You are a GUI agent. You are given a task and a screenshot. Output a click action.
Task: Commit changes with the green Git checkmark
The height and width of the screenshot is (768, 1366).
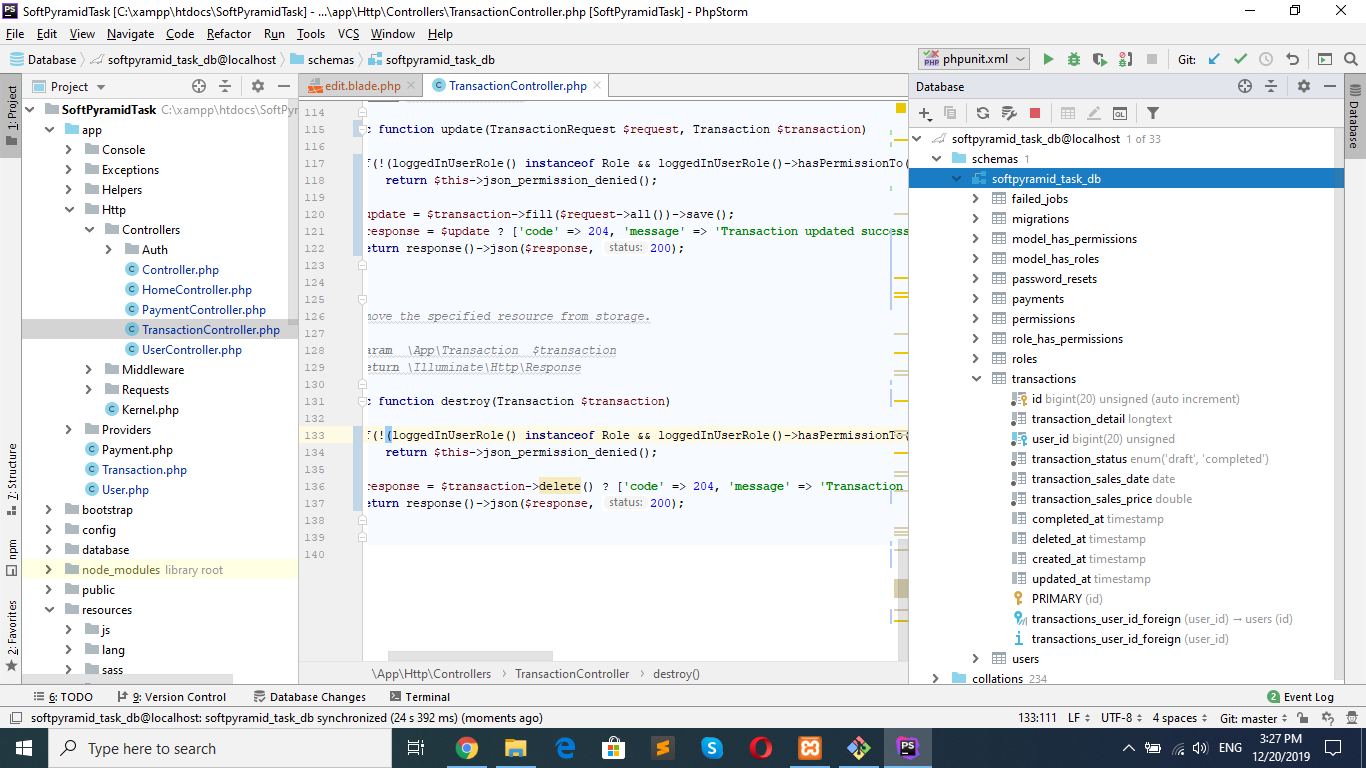click(x=1240, y=59)
